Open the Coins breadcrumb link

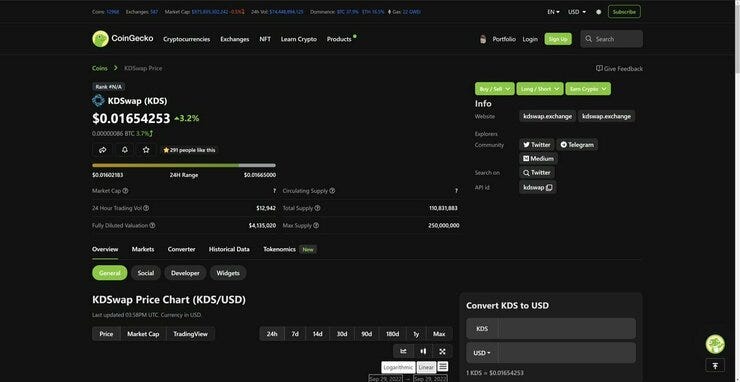coord(100,68)
